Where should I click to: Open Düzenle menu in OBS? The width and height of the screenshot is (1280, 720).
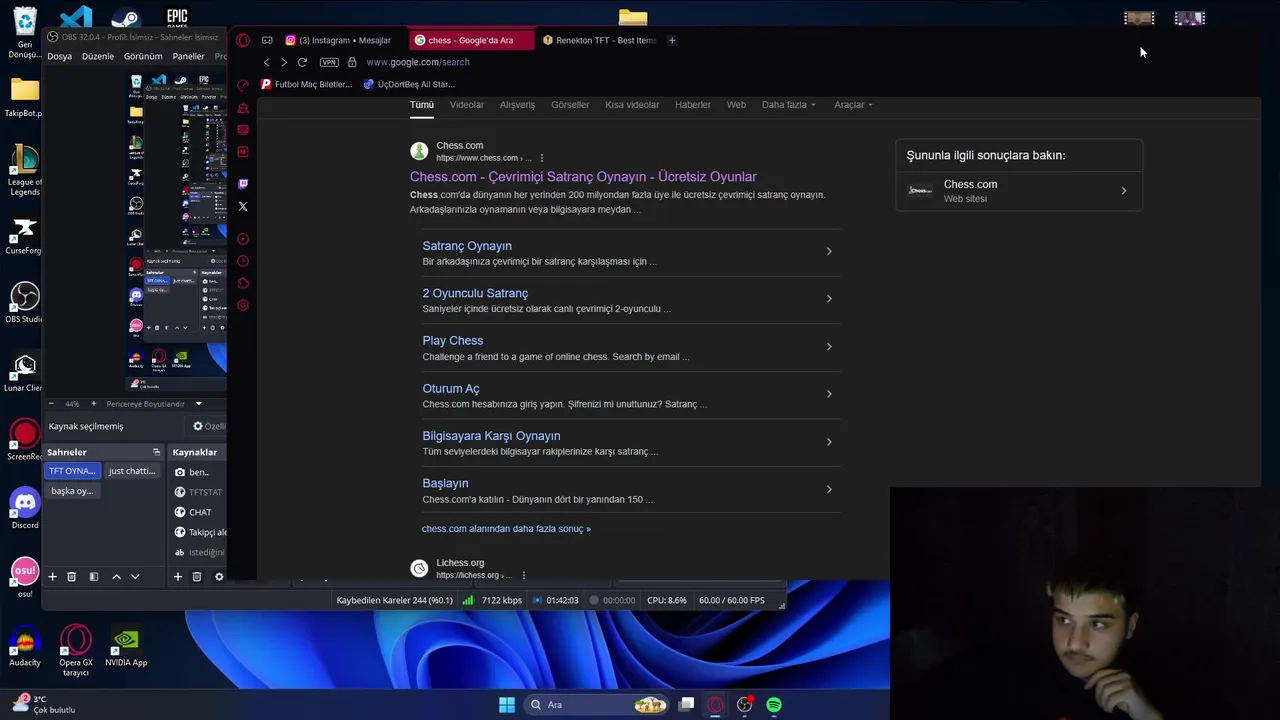97,56
